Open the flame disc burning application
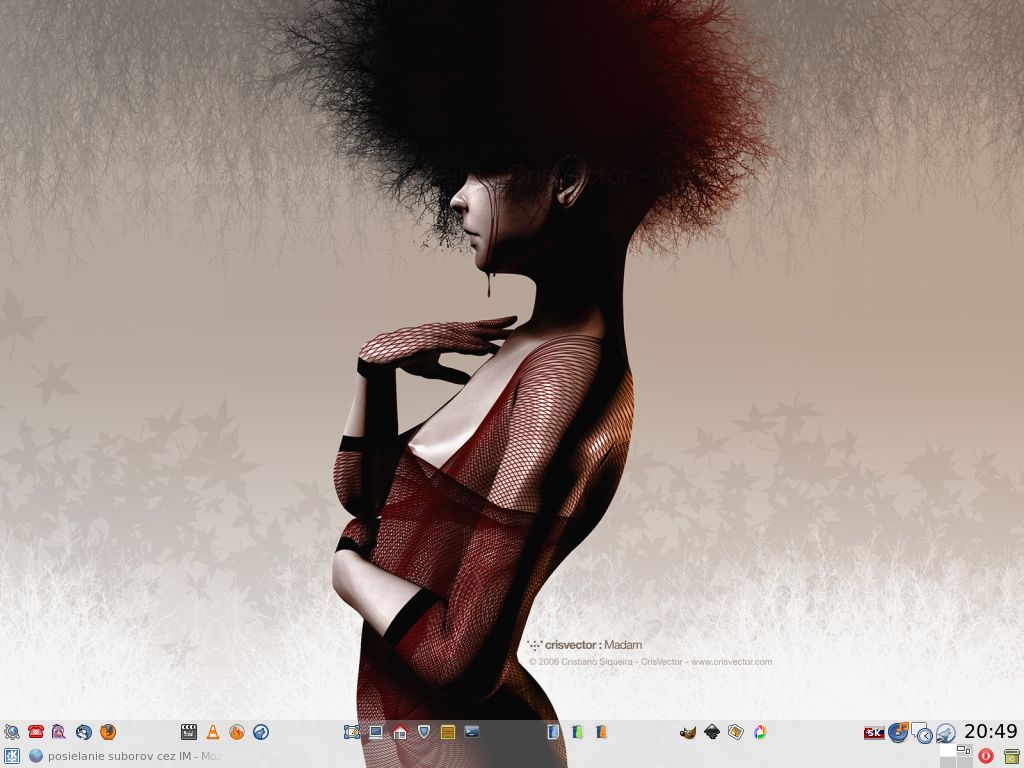This screenshot has height=768, width=1024. 237,732
